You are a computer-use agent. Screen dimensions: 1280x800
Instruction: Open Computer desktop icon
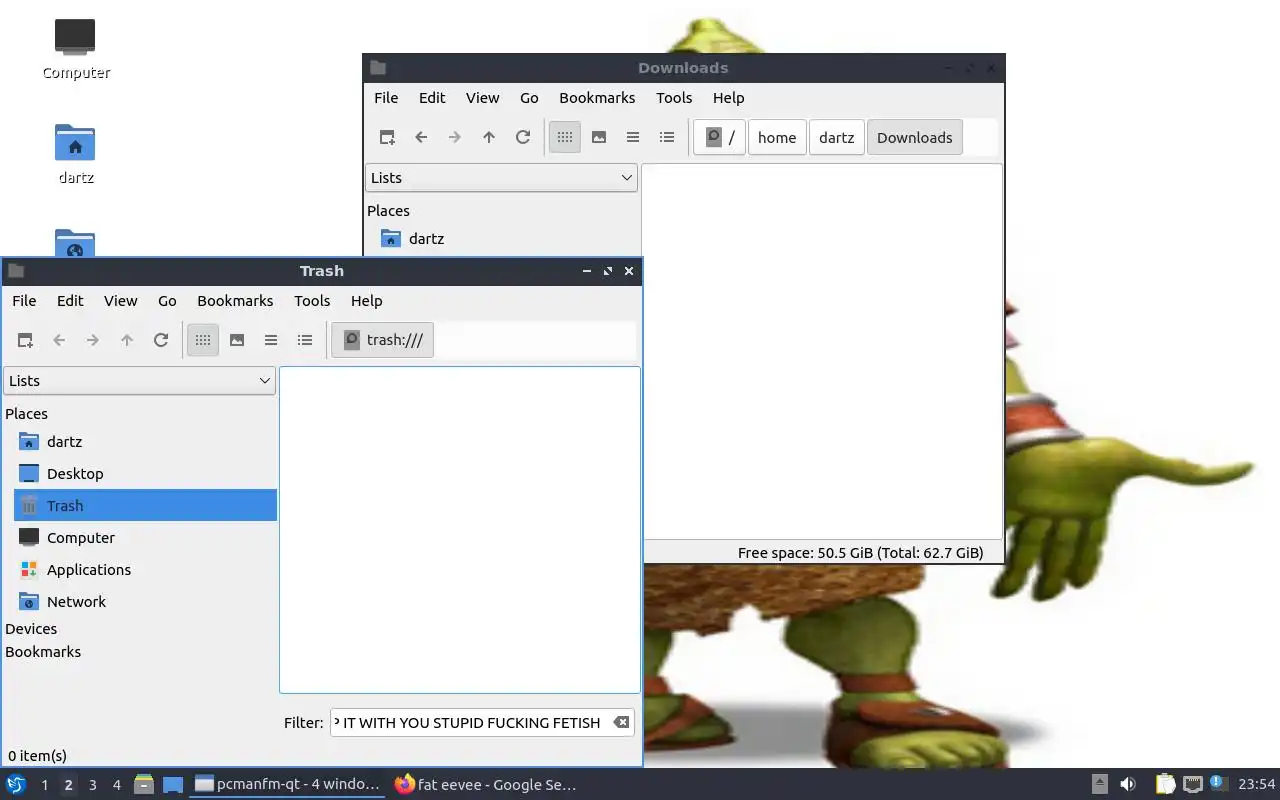pos(76,48)
